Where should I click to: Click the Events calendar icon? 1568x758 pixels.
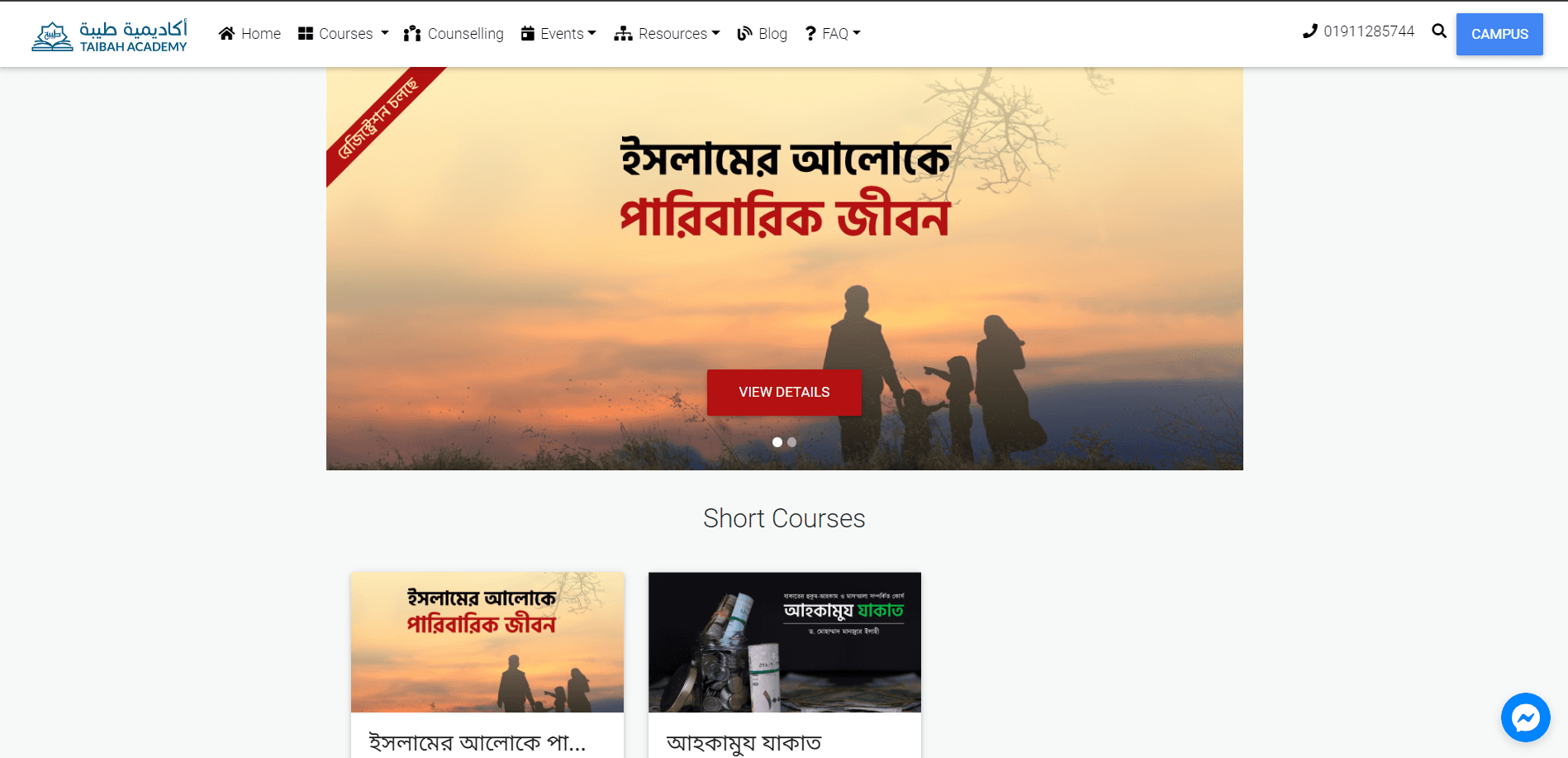(528, 33)
